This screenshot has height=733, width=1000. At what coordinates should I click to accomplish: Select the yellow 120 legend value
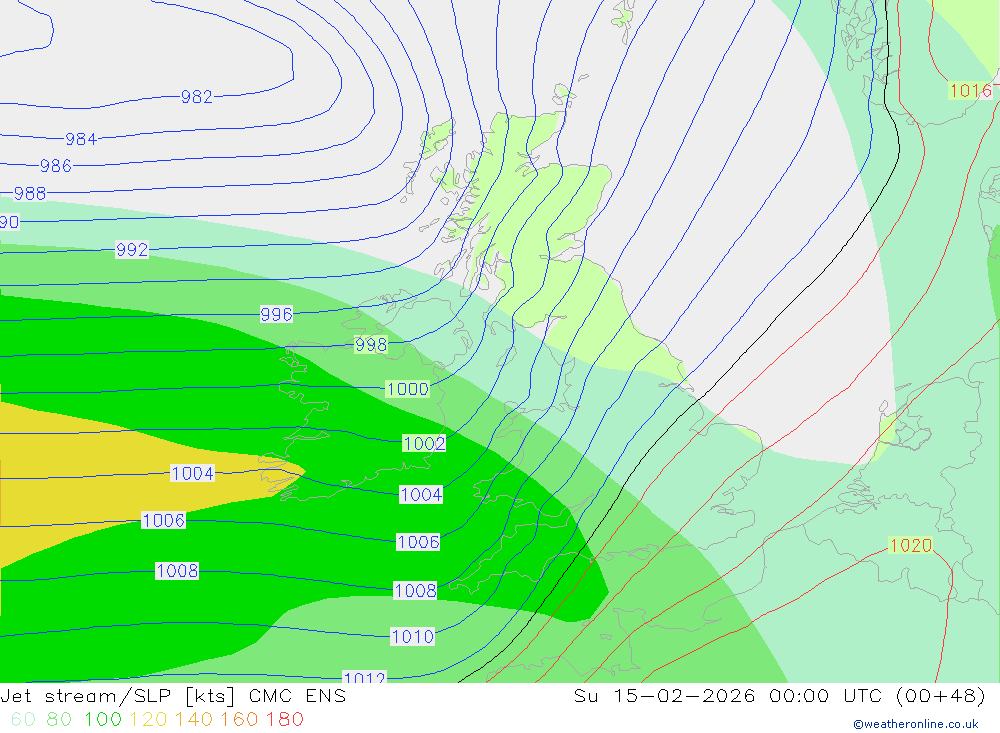(x=149, y=720)
